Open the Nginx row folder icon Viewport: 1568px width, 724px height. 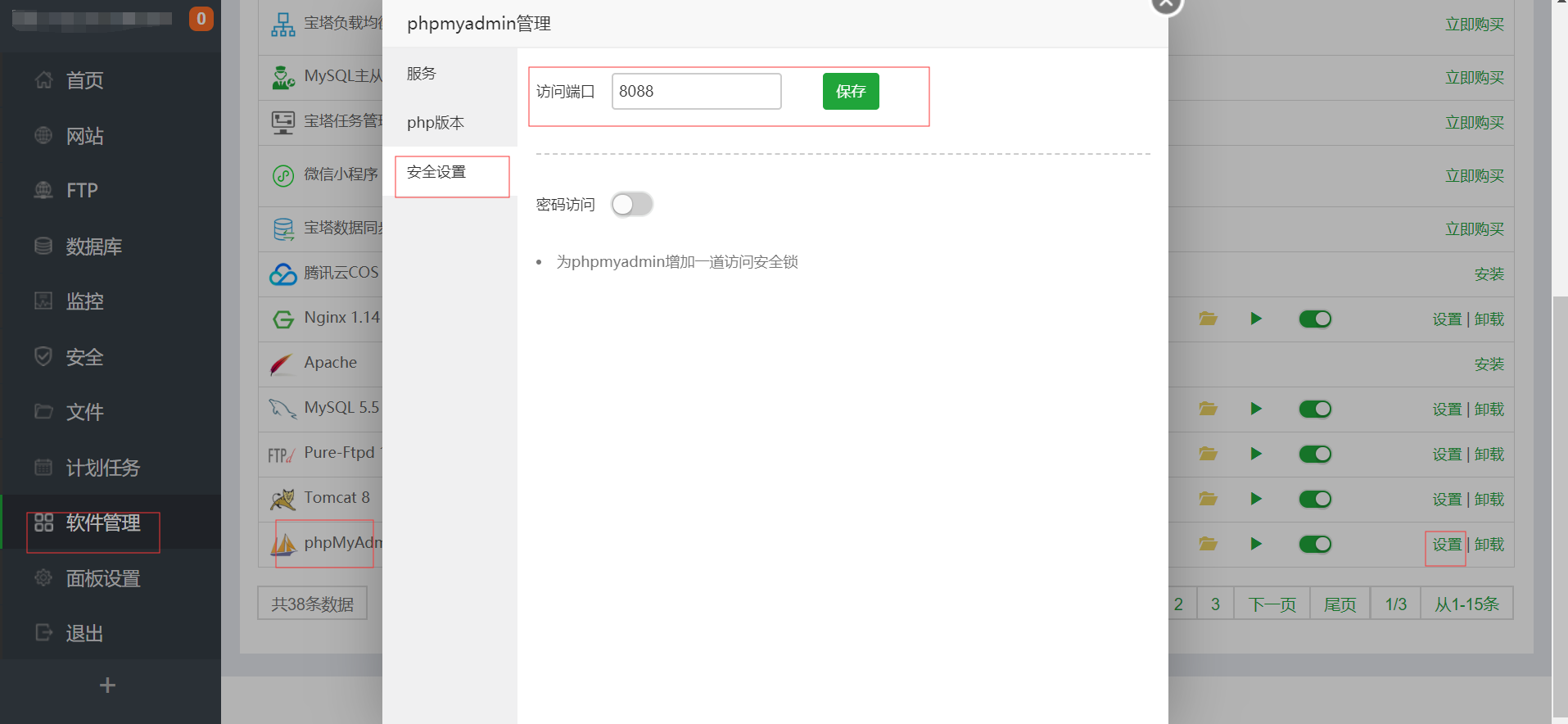coord(1209,319)
